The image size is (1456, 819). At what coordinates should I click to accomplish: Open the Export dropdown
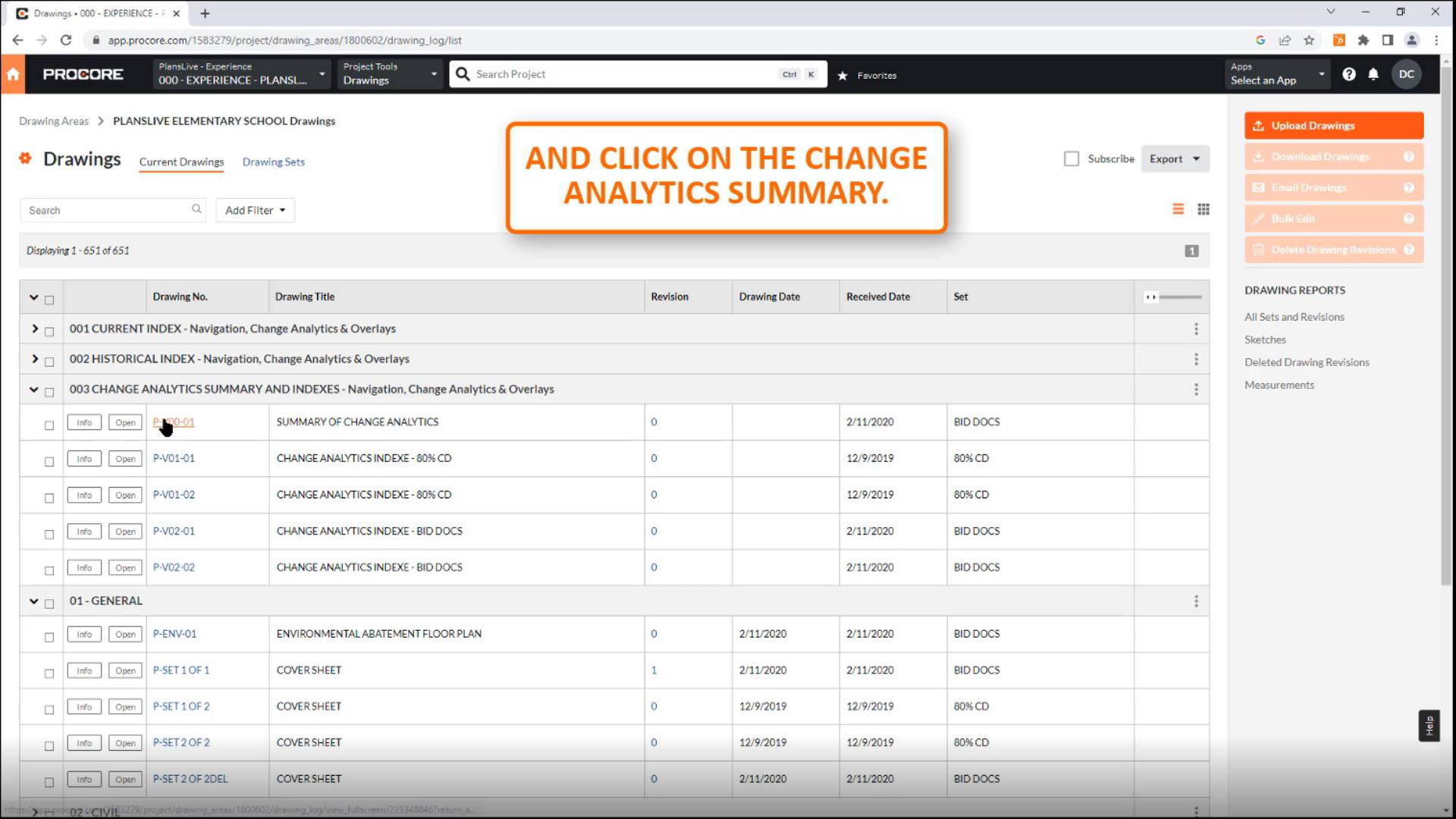pos(1174,158)
